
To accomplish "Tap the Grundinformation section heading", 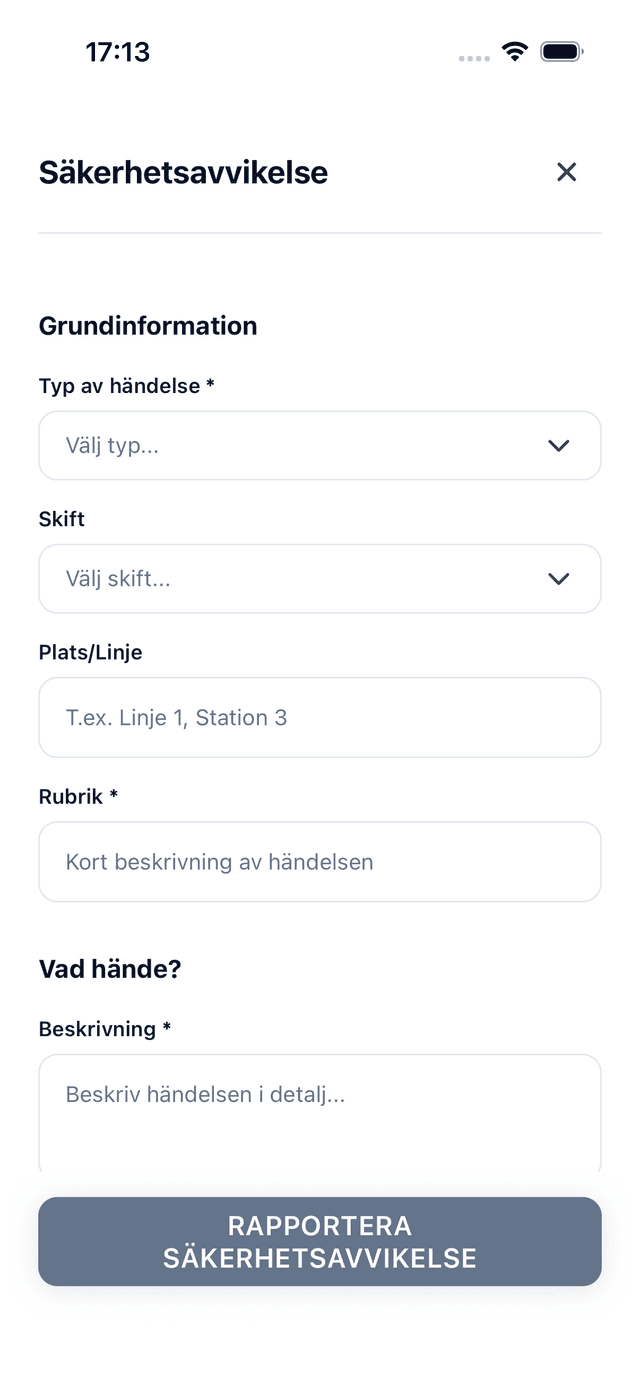I will click(148, 326).
